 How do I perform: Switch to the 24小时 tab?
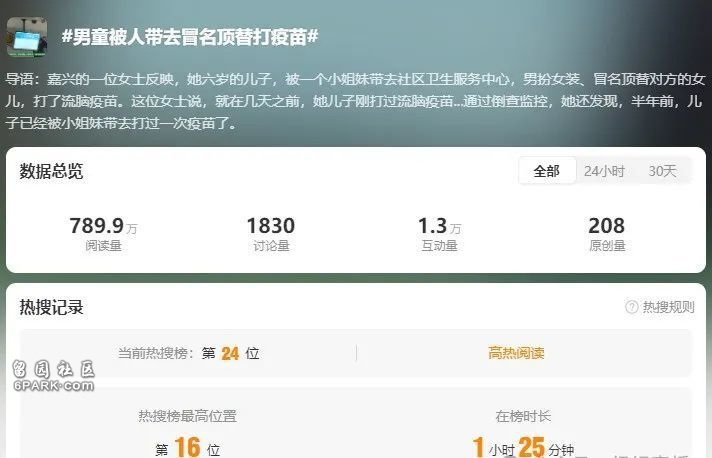[x=604, y=171]
